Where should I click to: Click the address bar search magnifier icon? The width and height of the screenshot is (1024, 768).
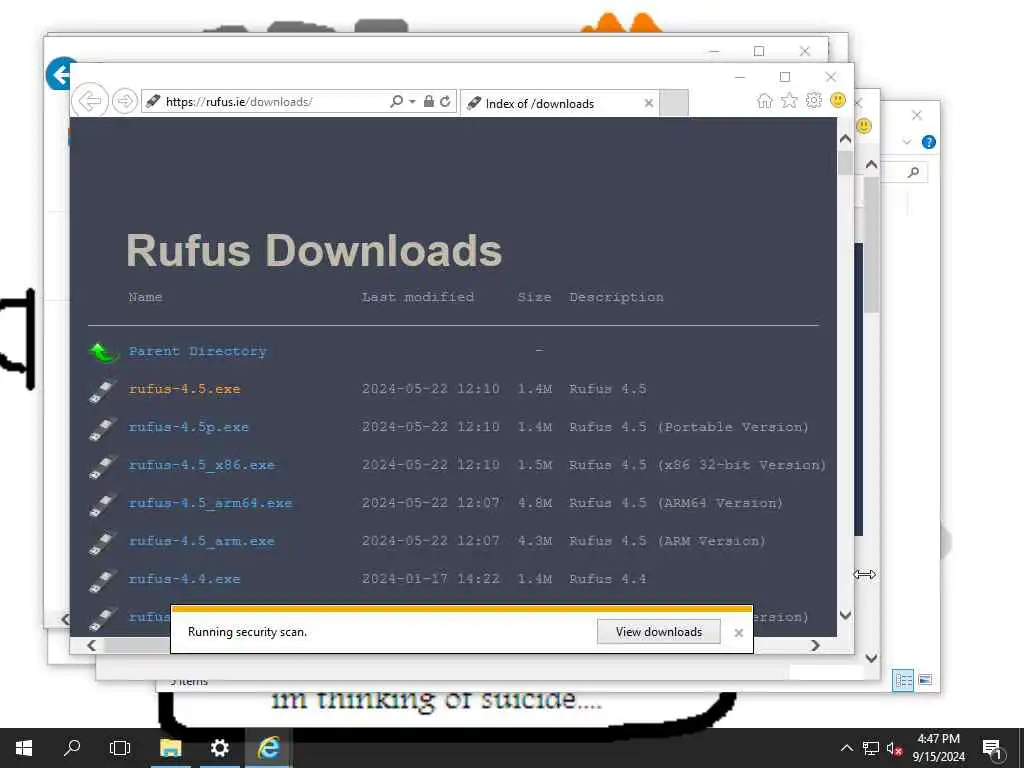click(396, 101)
